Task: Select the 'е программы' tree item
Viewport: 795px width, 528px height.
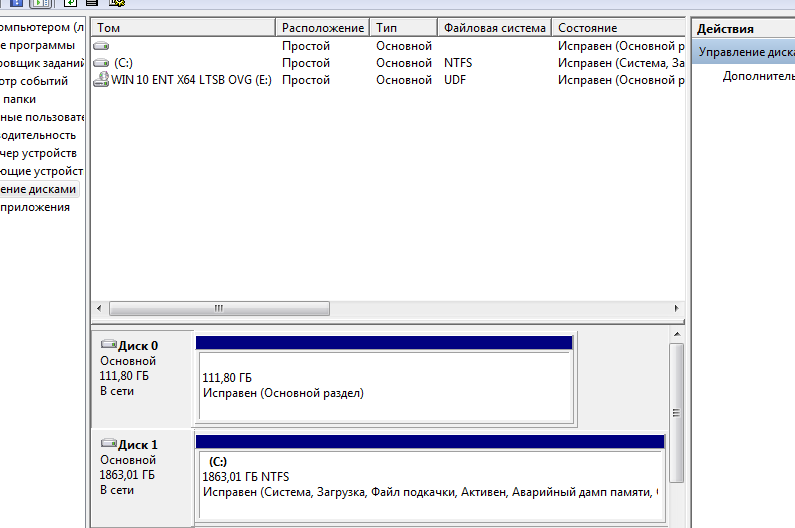Action: [37, 45]
